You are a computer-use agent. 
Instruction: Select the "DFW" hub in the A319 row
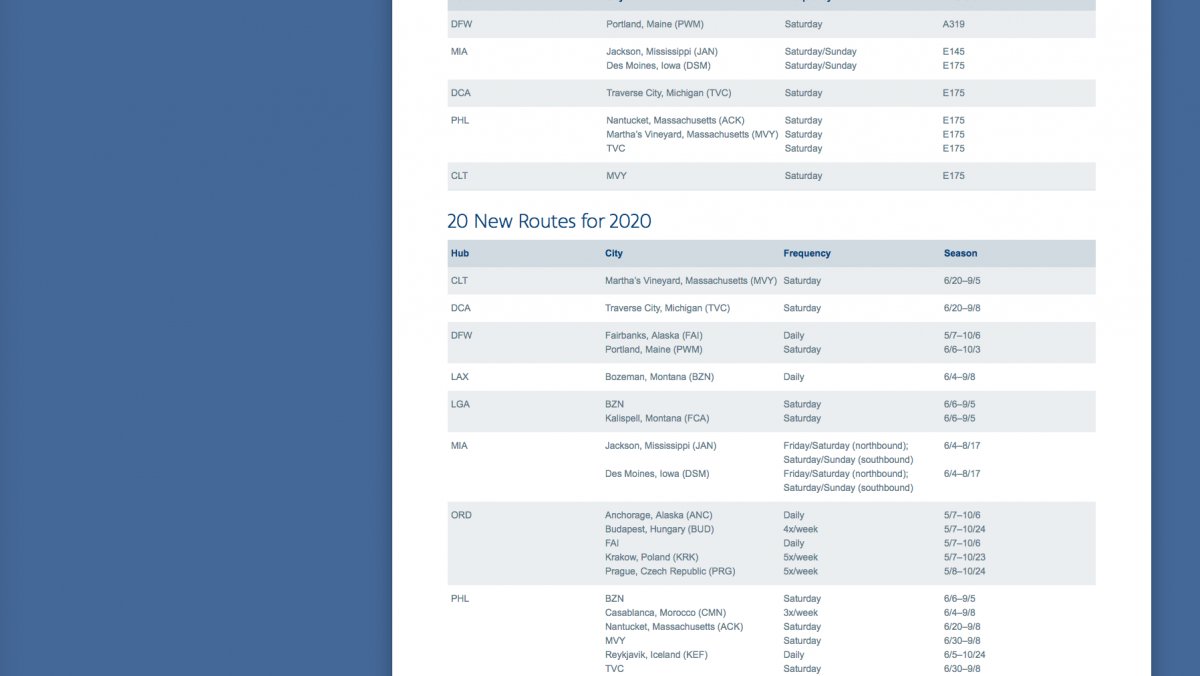[x=462, y=24]
